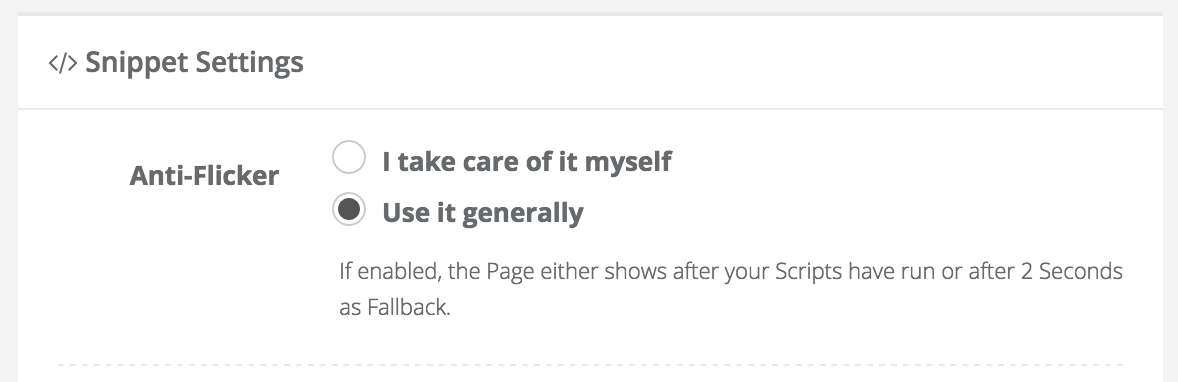
Task: Click the code brackets icon beside Snippet Settings
Action: 62,62
